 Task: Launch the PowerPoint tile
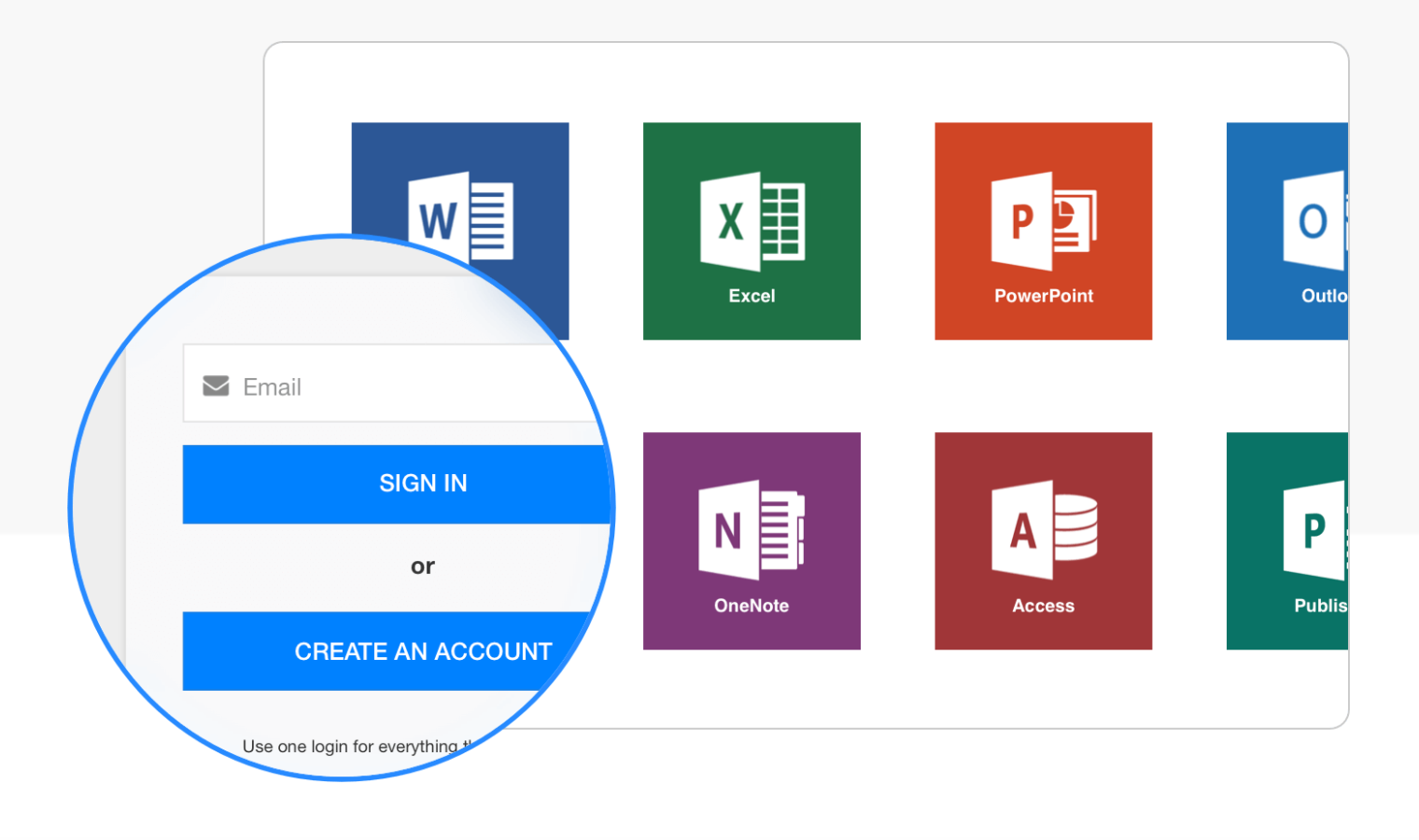click(x=1043, y=231)
